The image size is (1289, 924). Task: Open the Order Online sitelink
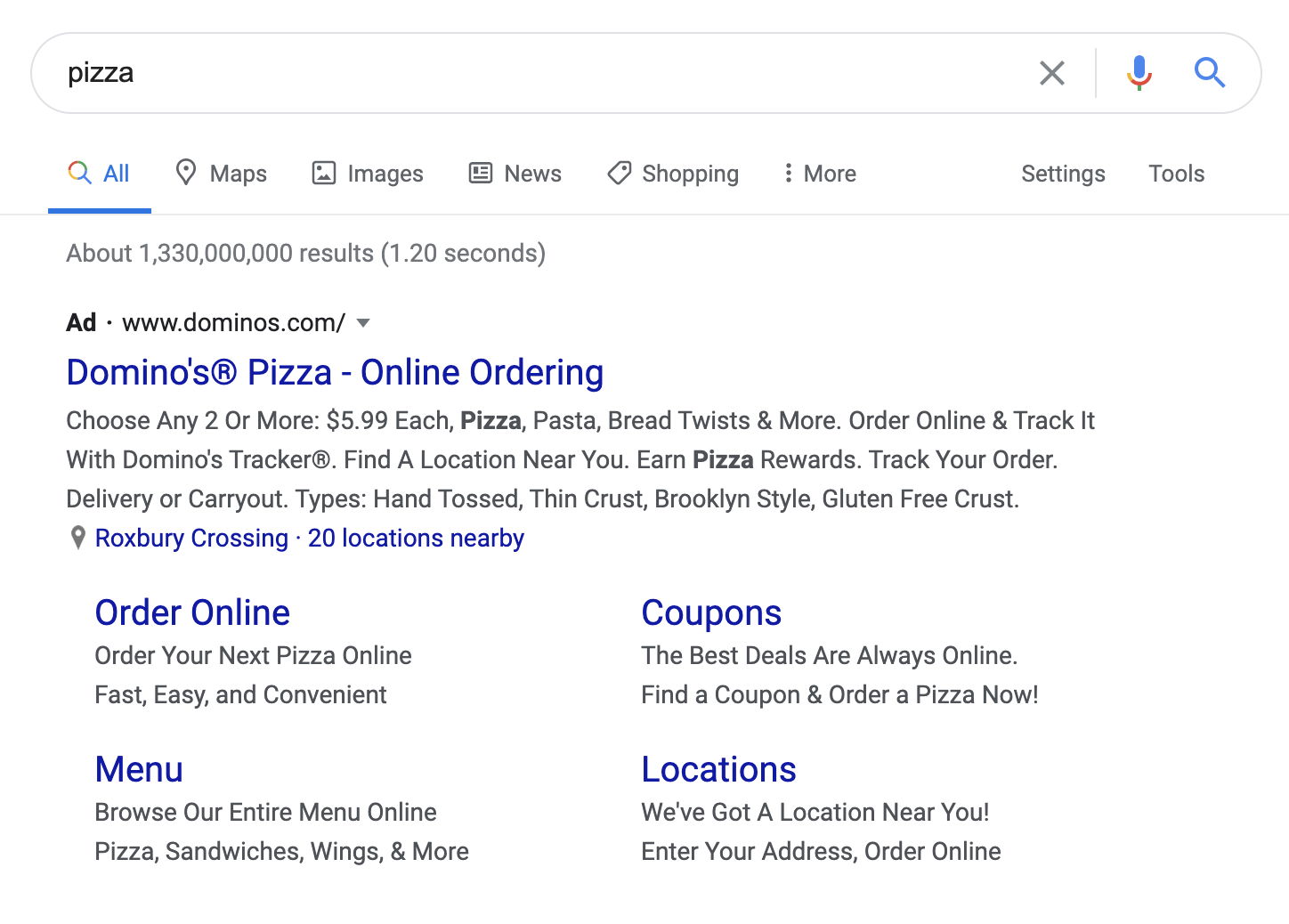[192, 612]
